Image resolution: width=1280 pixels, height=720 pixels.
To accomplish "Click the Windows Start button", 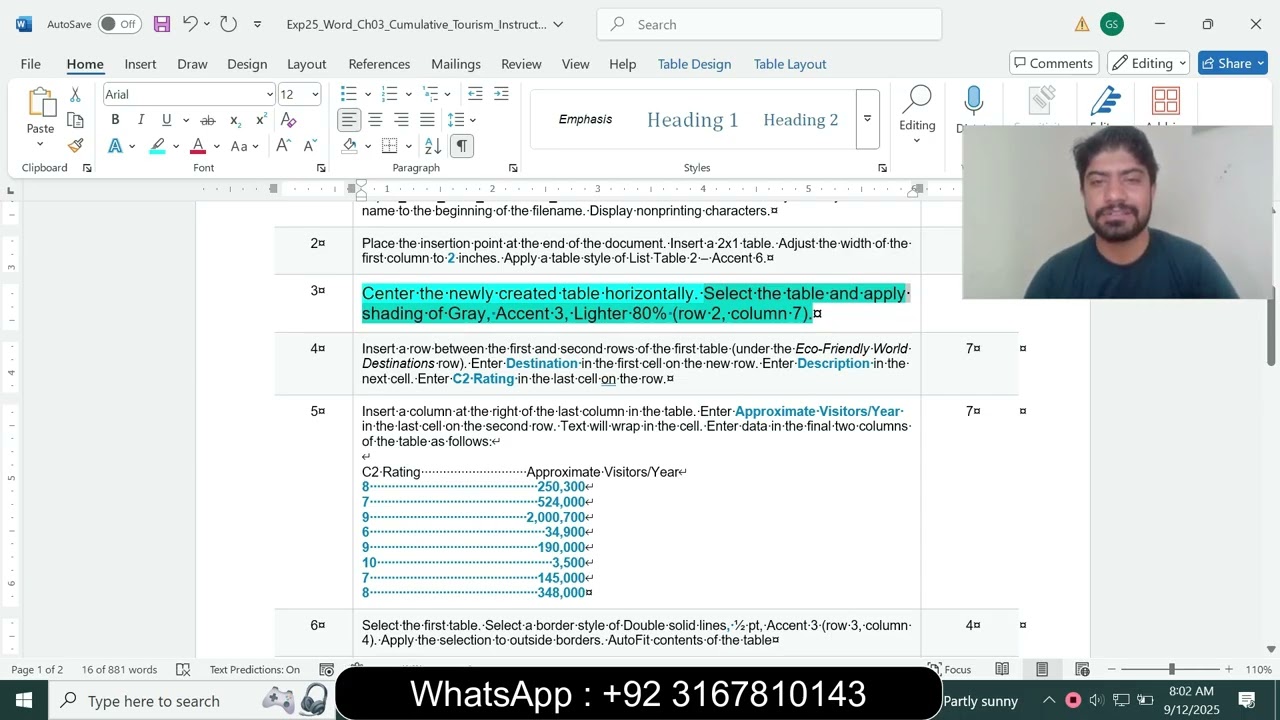I will pyautogui.click(x=24, y=700).
